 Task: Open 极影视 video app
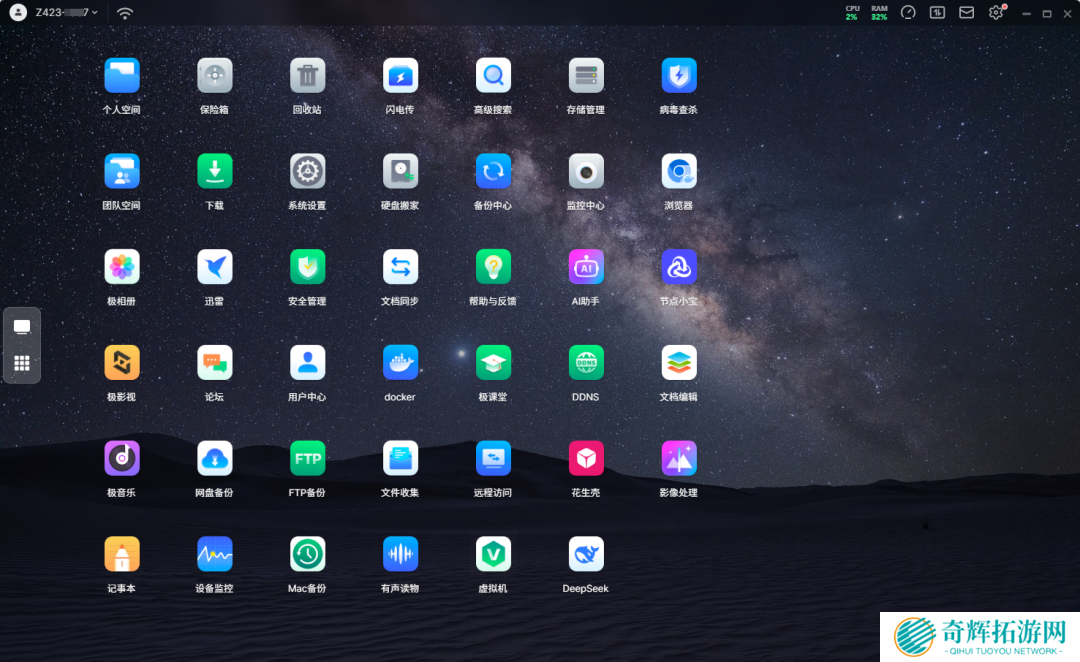[122, 363]
